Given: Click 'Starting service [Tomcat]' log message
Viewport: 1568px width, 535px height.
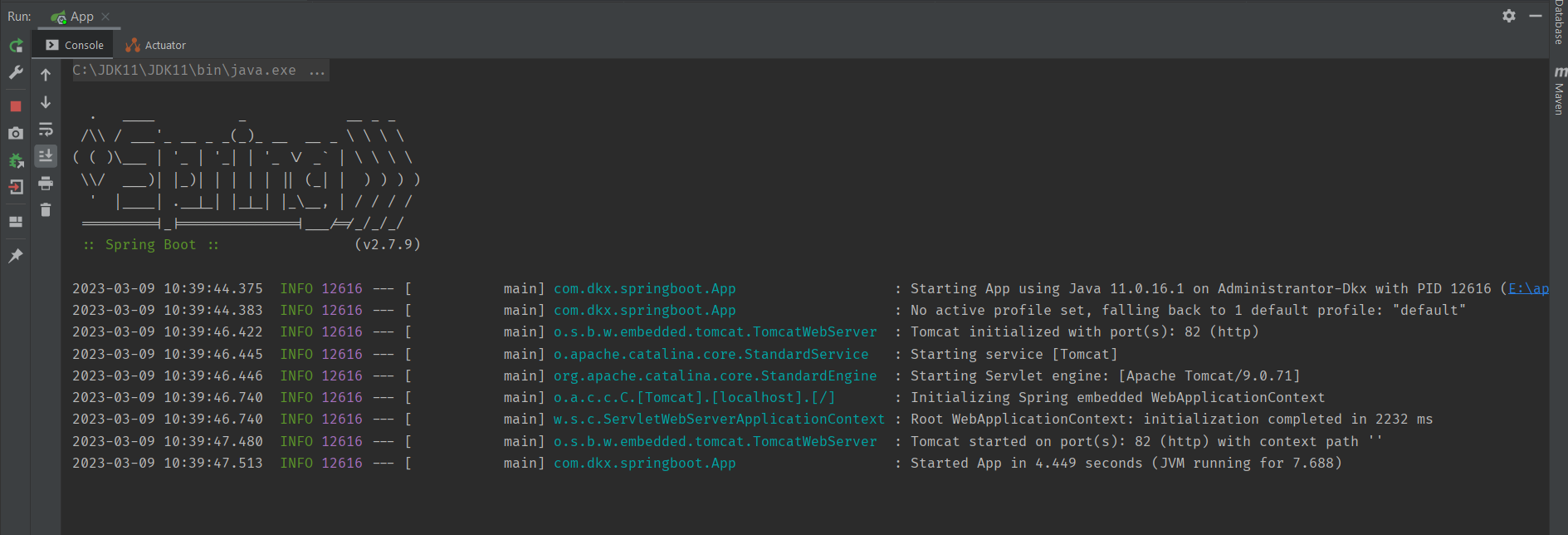Looking at the screenshot, I should (1014, 355).
